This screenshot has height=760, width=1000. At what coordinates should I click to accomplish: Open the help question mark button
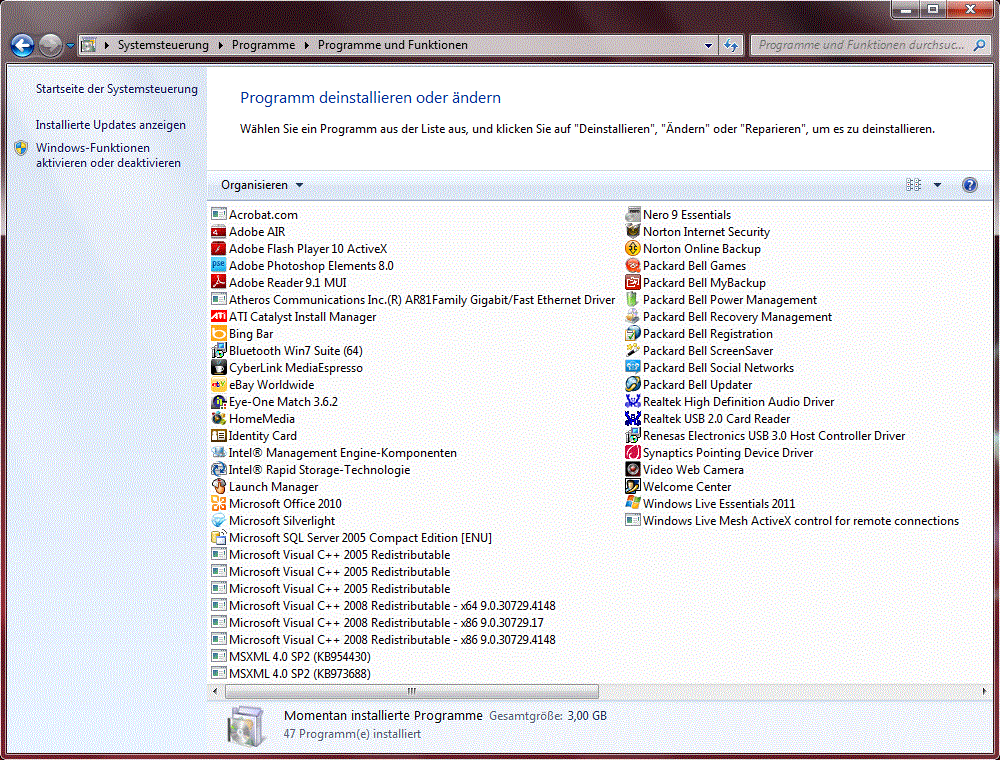pyautogui.click(x=969, y=185)
